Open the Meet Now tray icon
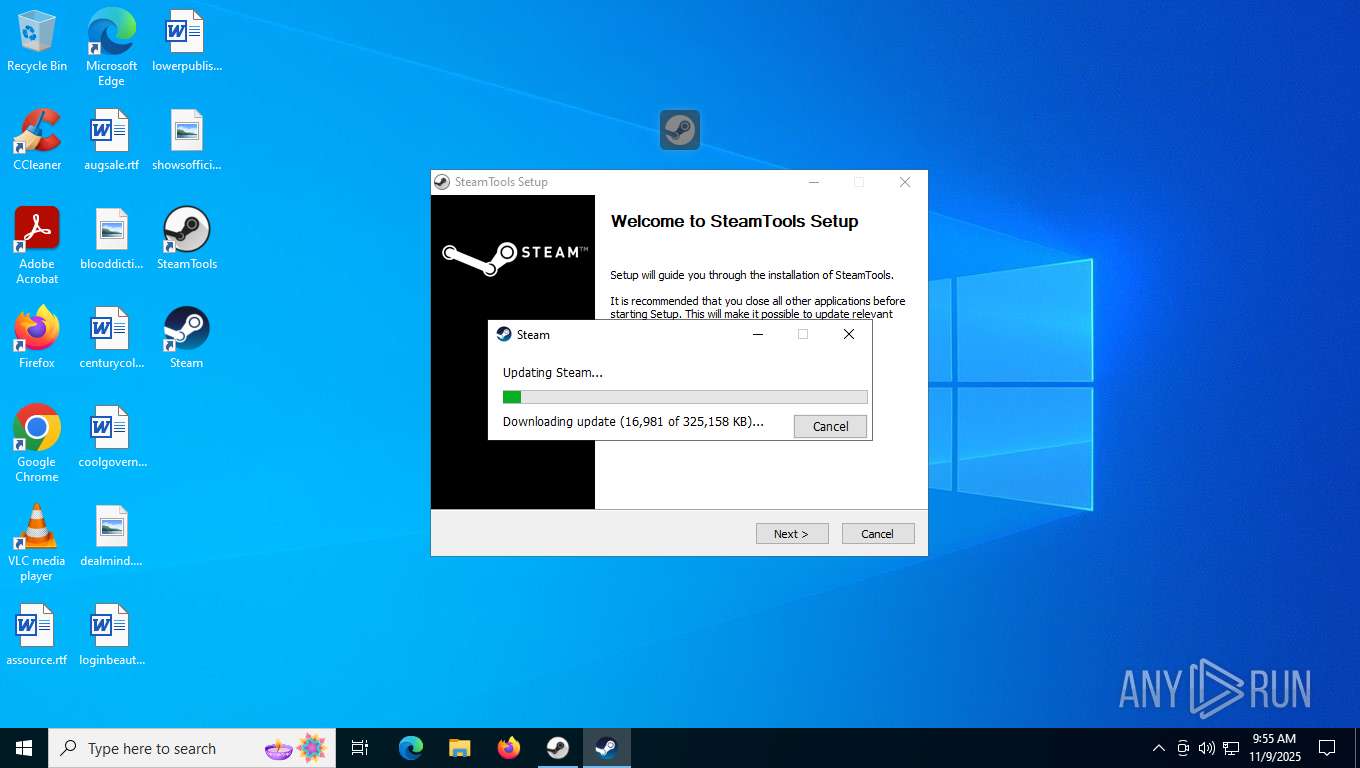Image resolution: width=1360 pixels, height=768 pixels. coord(1183,748)
